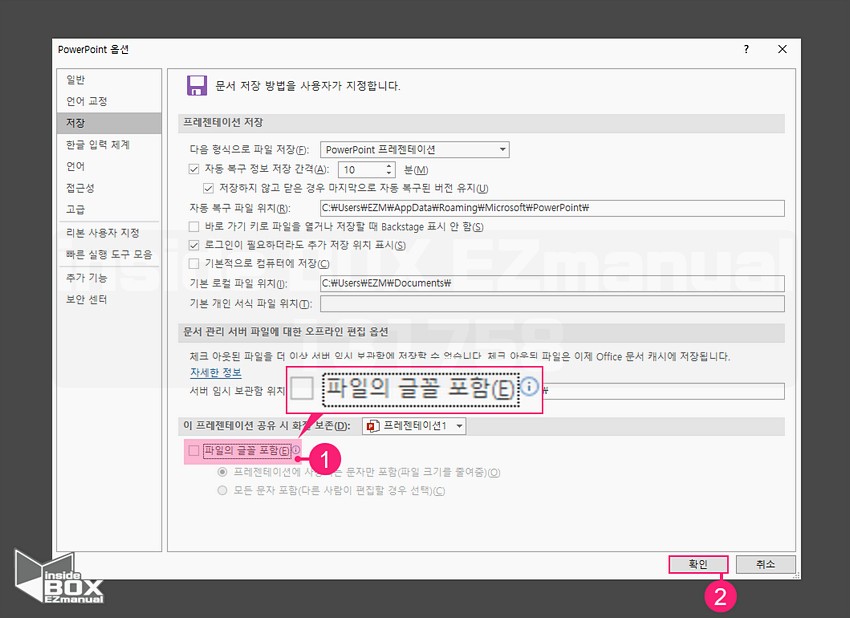Click the 취소 button
Image resolution: width=850 pixels, height=618 pixels.
(x=765, y=564)
